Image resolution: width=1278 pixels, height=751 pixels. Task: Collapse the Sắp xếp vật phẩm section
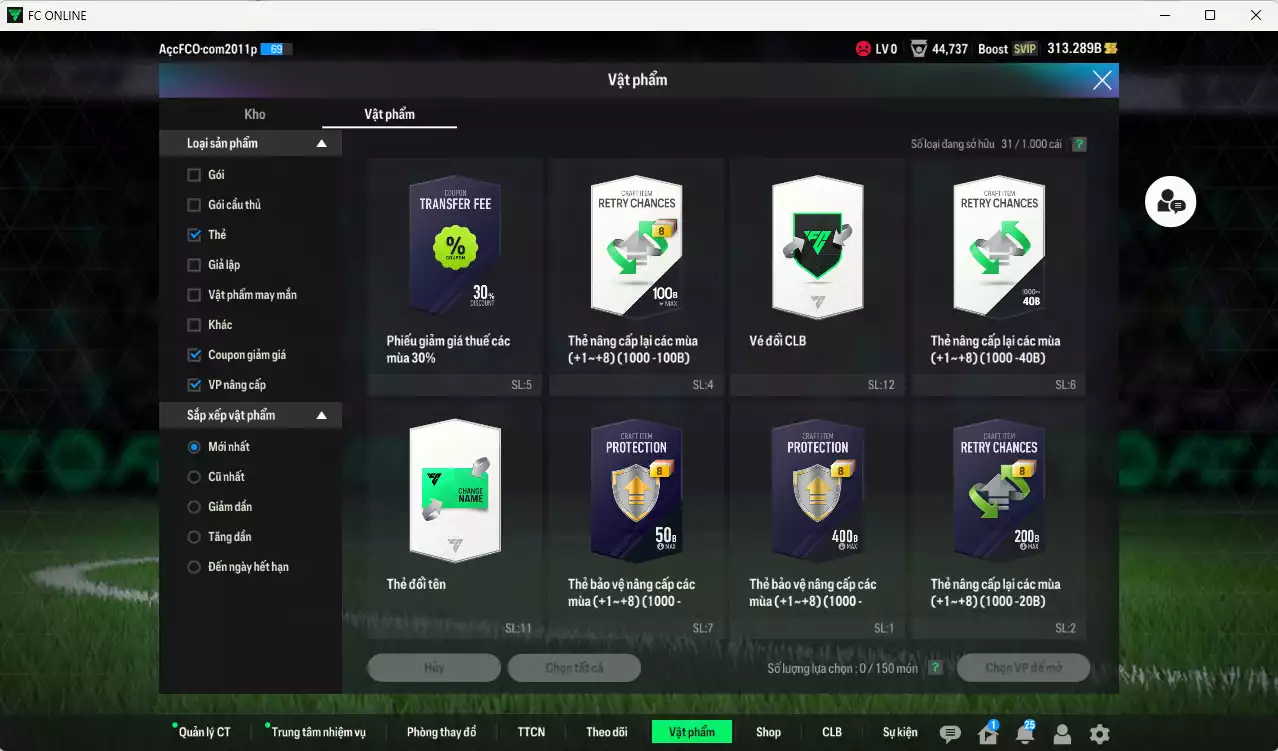point(321,415)
